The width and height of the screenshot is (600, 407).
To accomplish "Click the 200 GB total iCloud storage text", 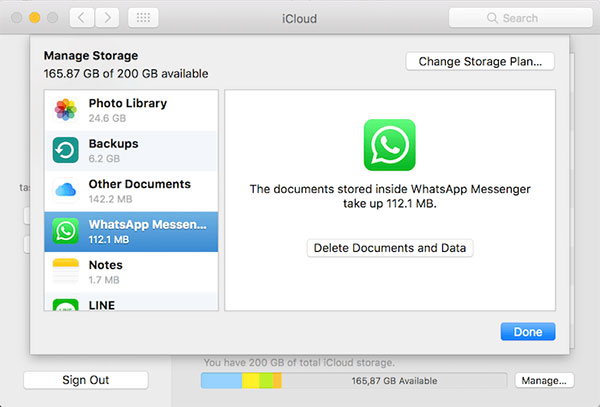I will coord(299,362).
